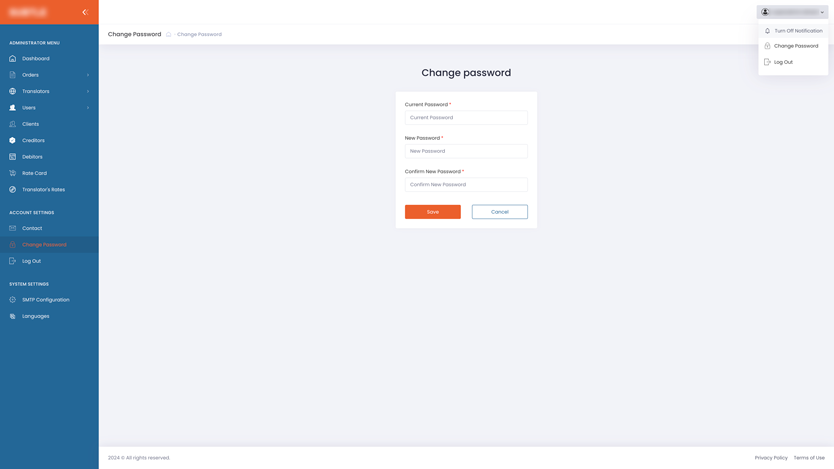834x469 pixels.
Task: Click the SMTP Configuration gear icon
Action: click(x=13, y=300)
